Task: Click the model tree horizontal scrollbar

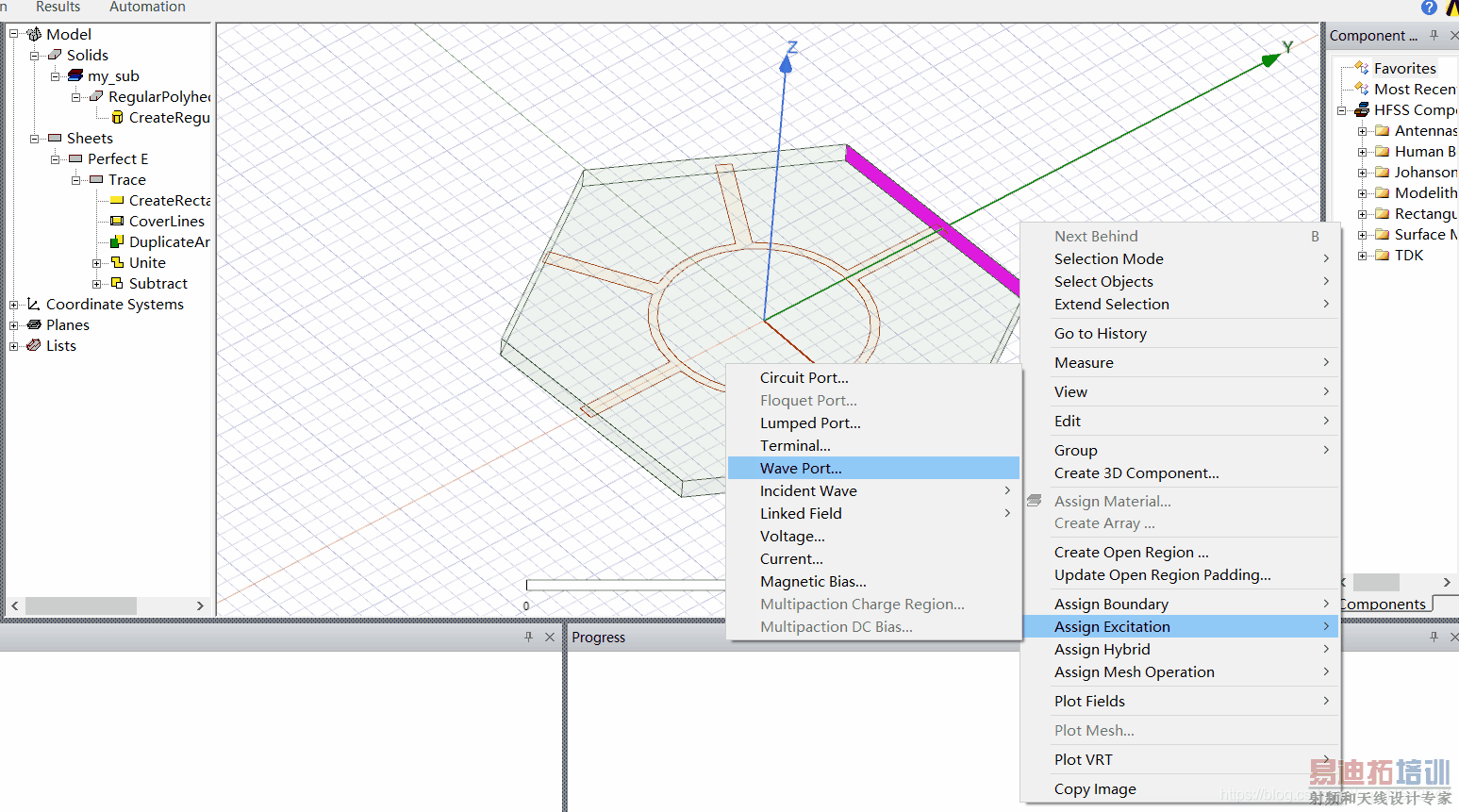Action: click(x=81, y=605)
